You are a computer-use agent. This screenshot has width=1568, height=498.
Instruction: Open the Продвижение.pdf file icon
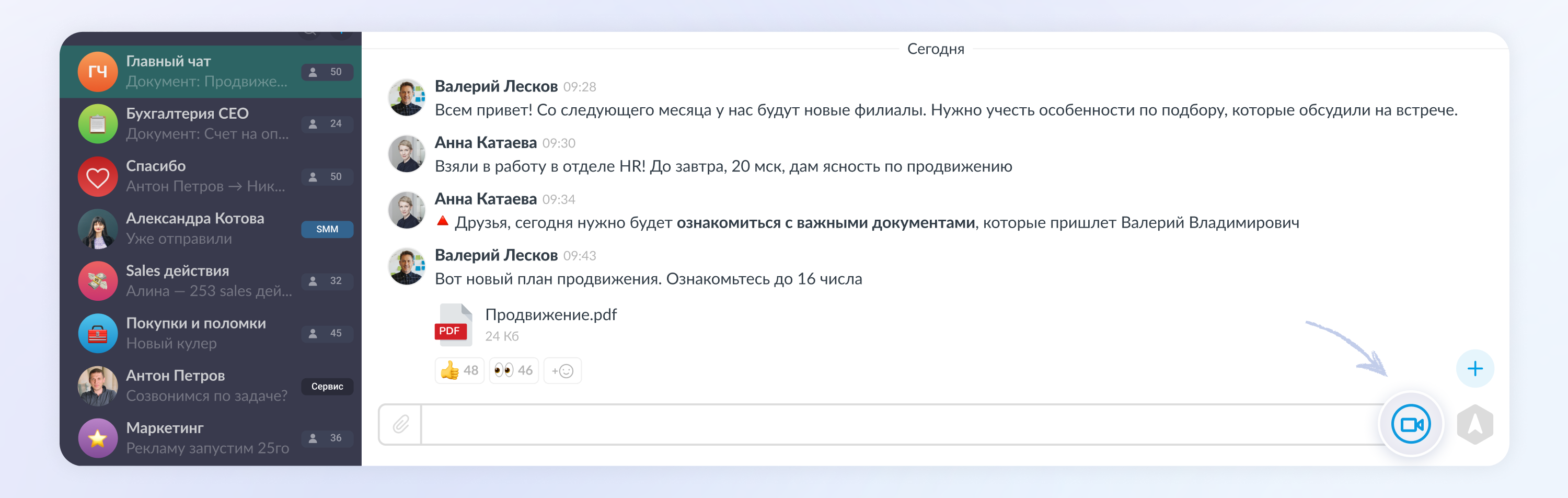pos(453,324)
